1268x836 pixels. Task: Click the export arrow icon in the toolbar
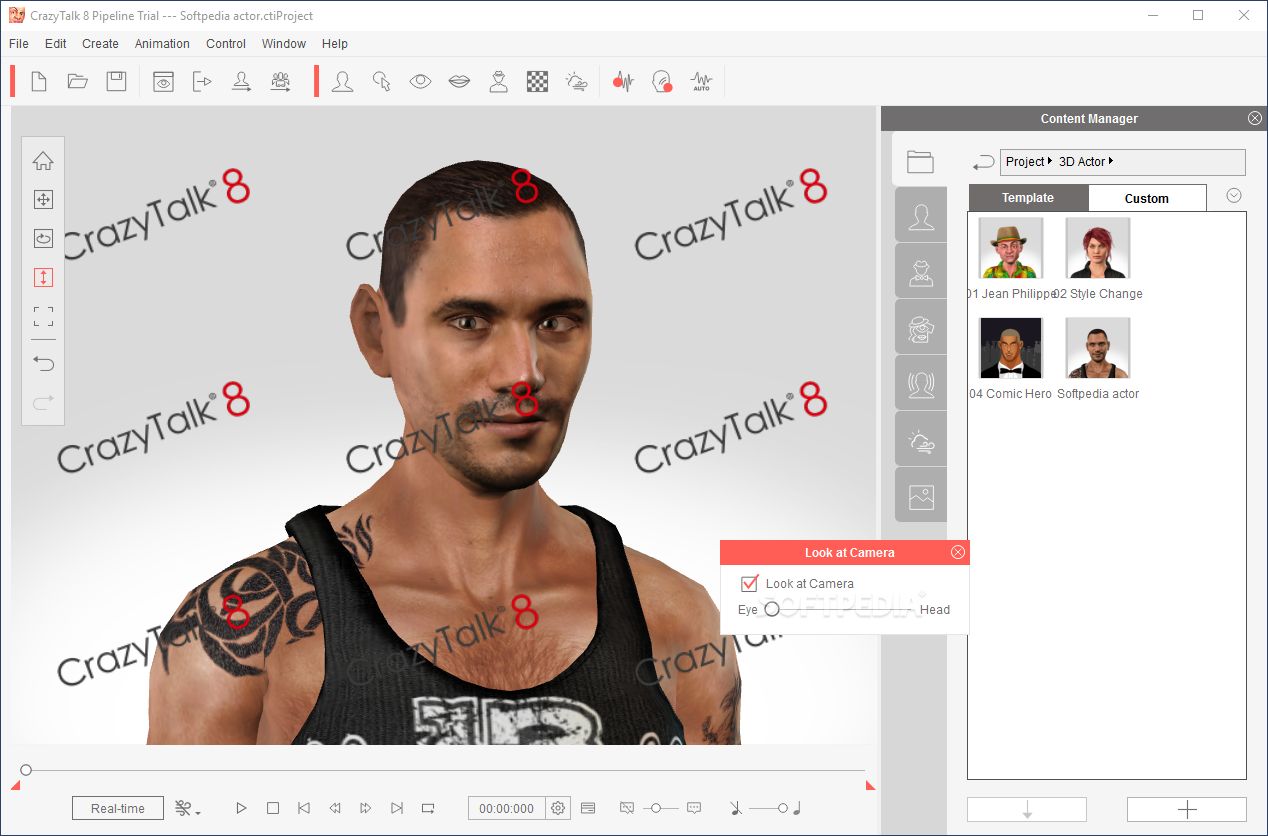click(x=202, y=82)
